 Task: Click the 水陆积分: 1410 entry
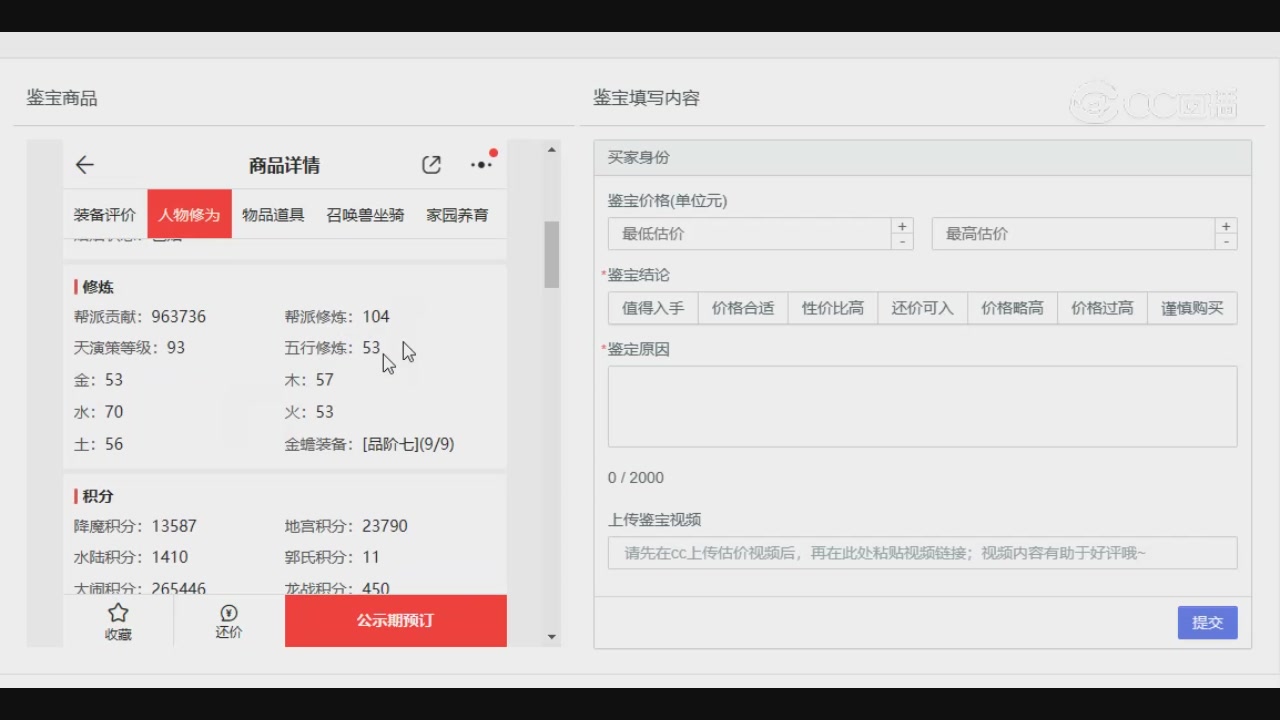pyautogui.click(x=131, y=557)
